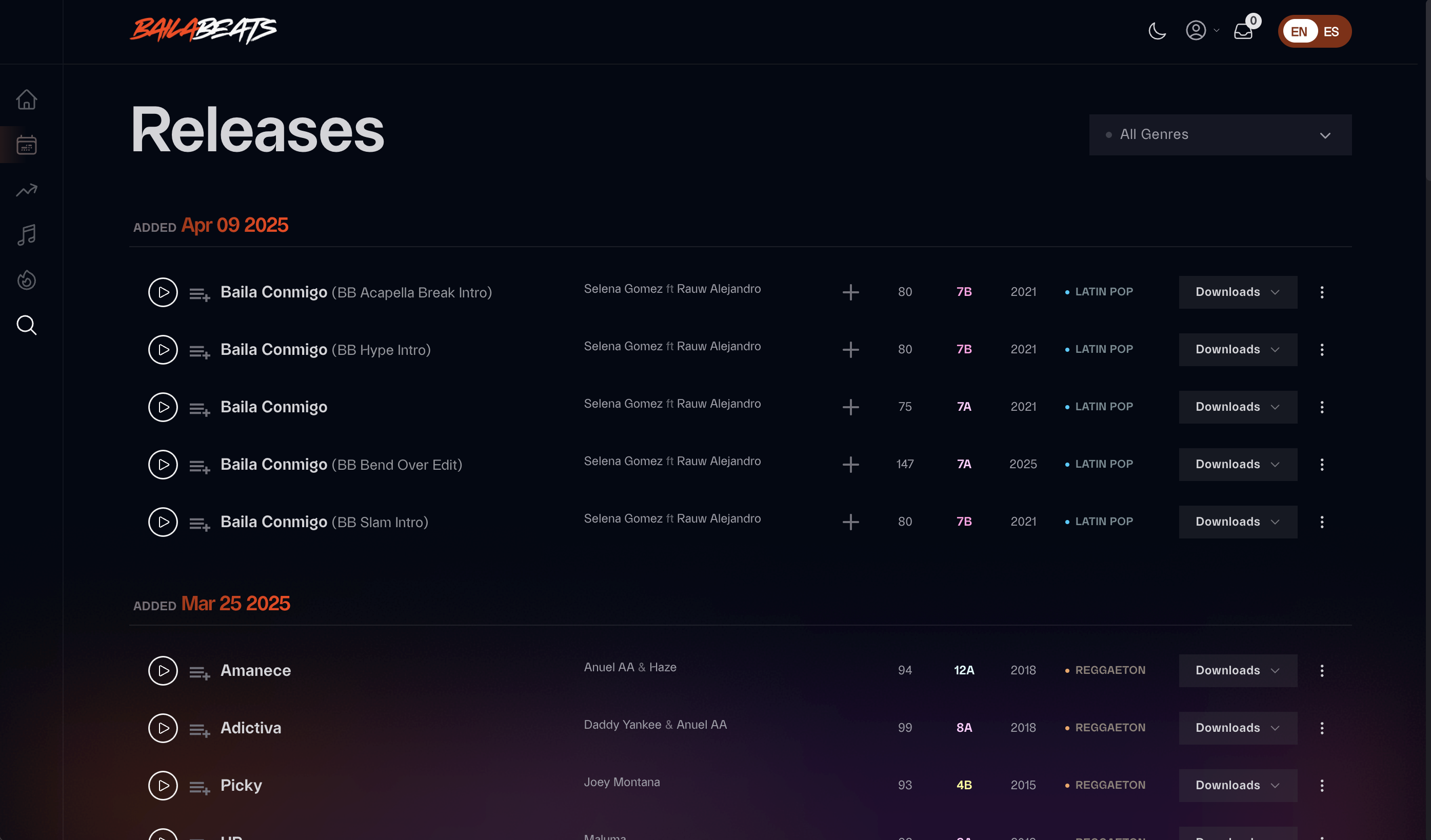
Task: Open the search magnifier icon in sidebar
Action: coord(26,325)
